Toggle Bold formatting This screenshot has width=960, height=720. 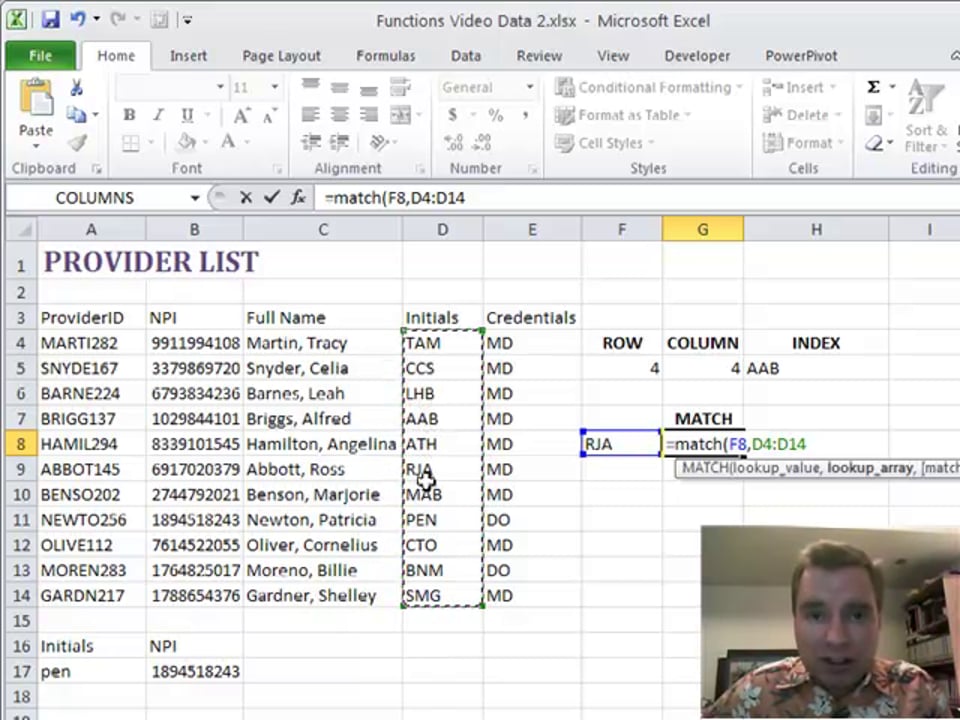pyautogui.click(x=129, y=115)
